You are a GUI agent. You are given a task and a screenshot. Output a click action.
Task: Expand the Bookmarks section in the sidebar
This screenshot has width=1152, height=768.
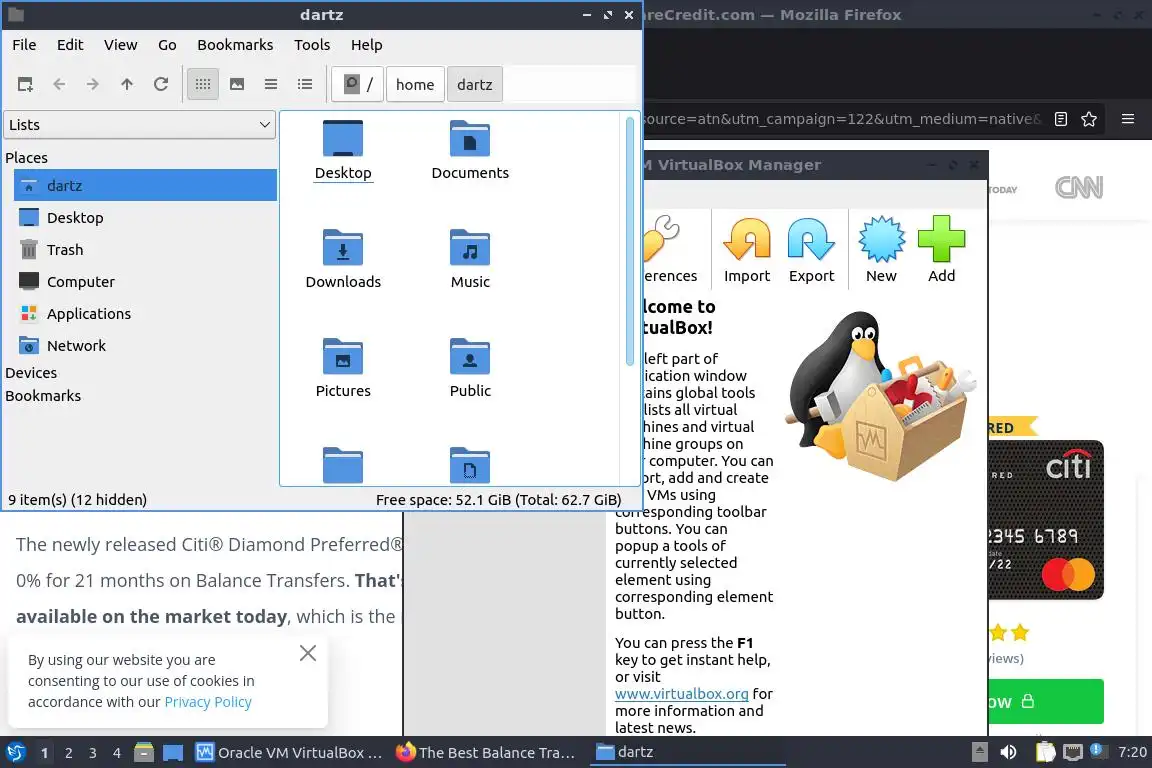(x=43, y=395)
